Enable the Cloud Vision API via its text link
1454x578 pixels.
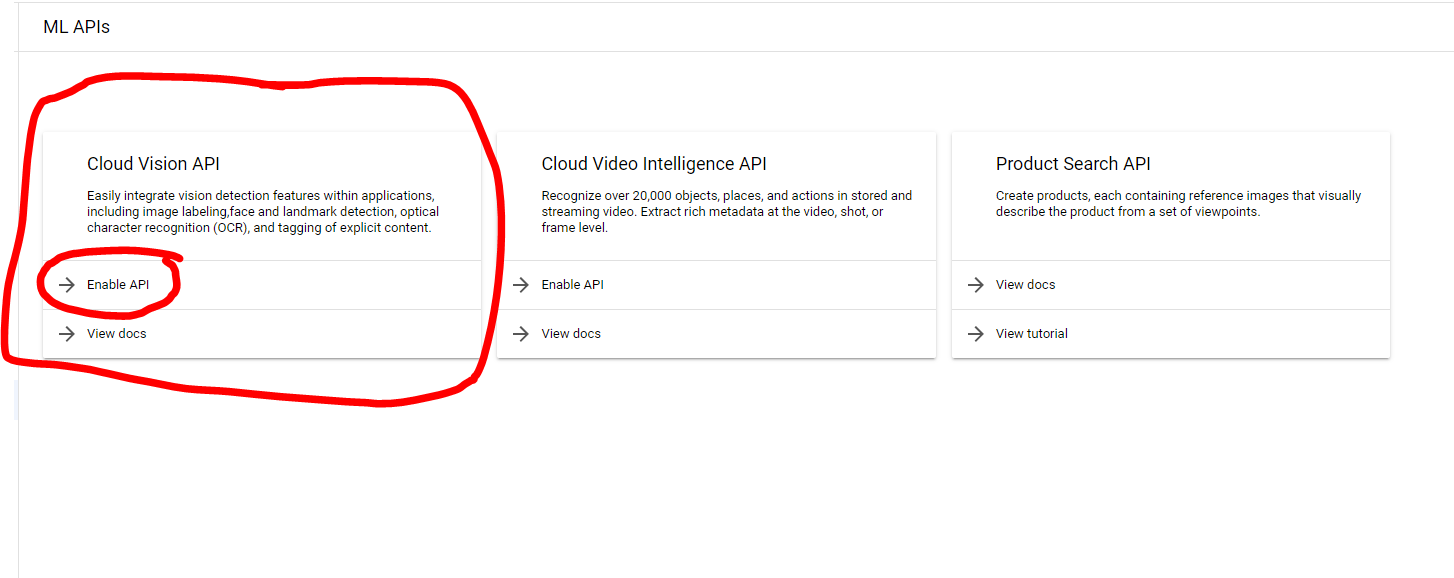pyautogui.click(x=118, y=285)
